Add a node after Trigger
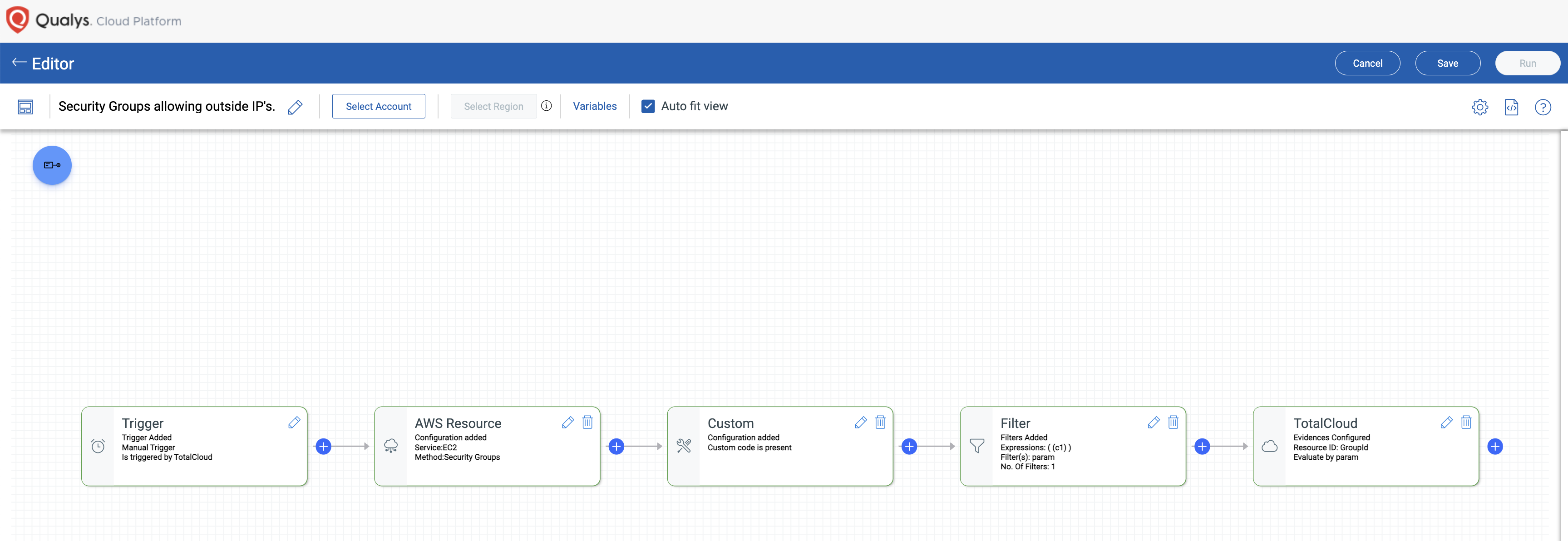 coord(323,446)
